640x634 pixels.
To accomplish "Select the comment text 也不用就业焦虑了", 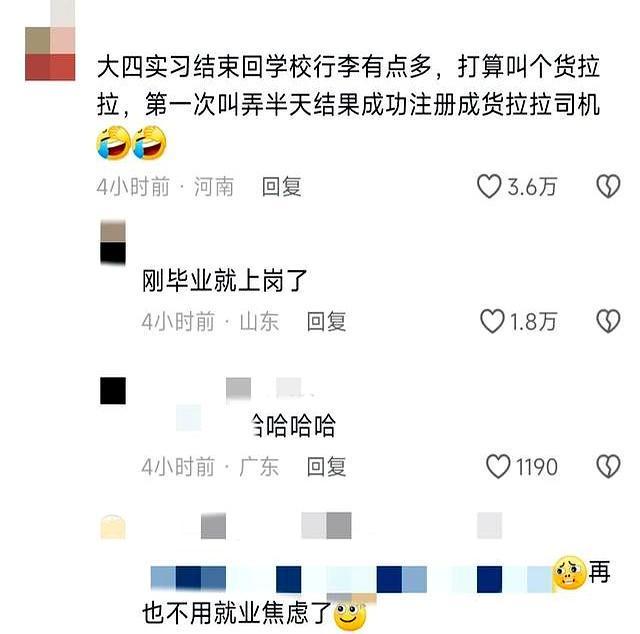I will 237,614.
